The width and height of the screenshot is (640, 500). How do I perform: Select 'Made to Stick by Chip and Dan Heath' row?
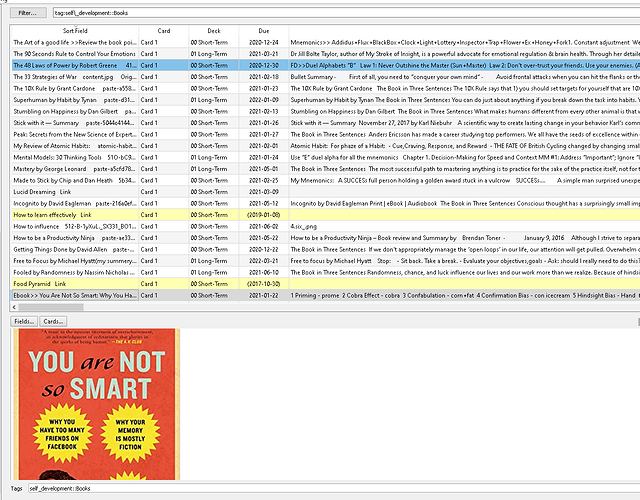pyautogui.click(x=325, y=180)
